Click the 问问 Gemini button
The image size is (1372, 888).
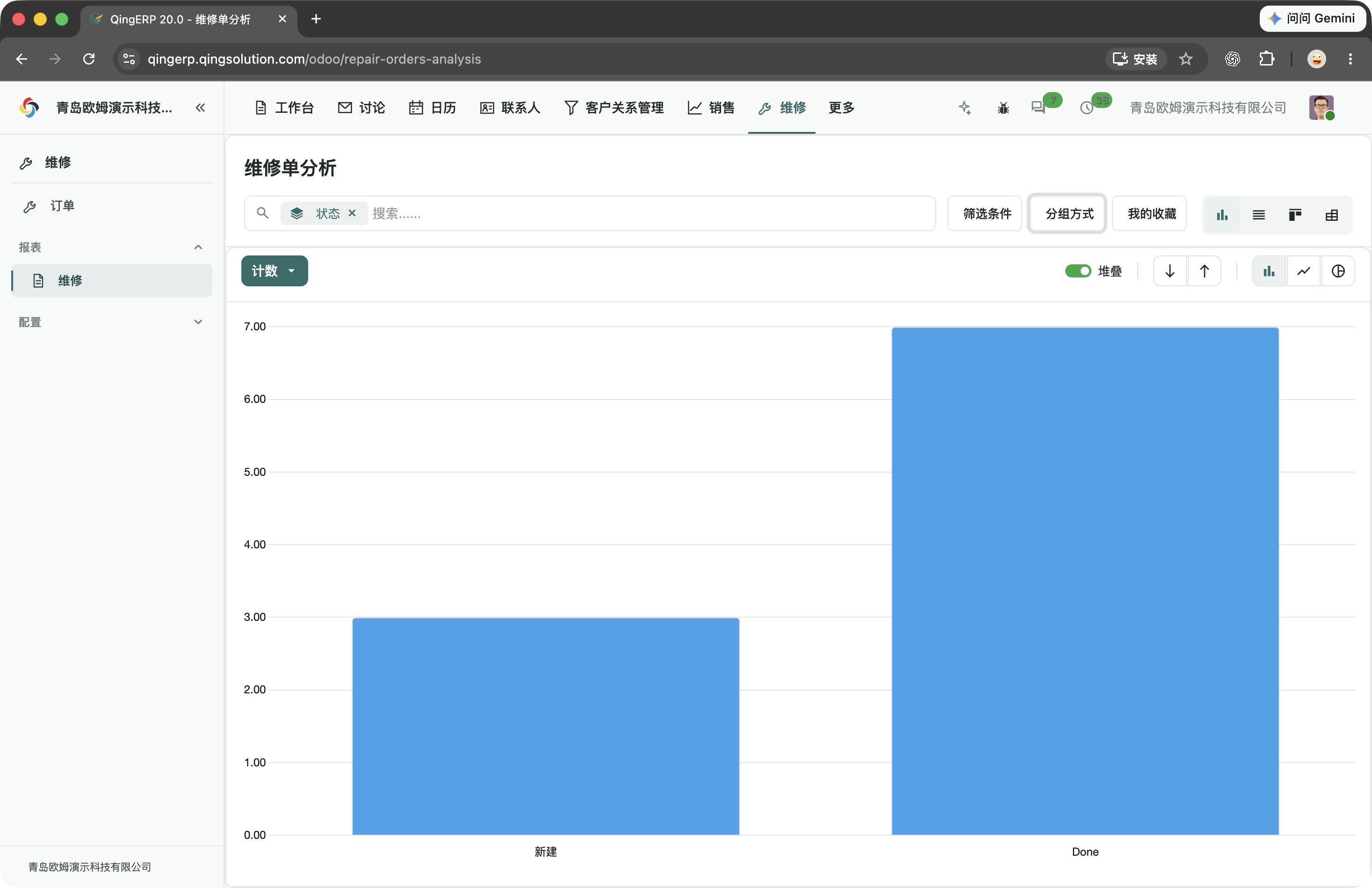pos(1312,18)
